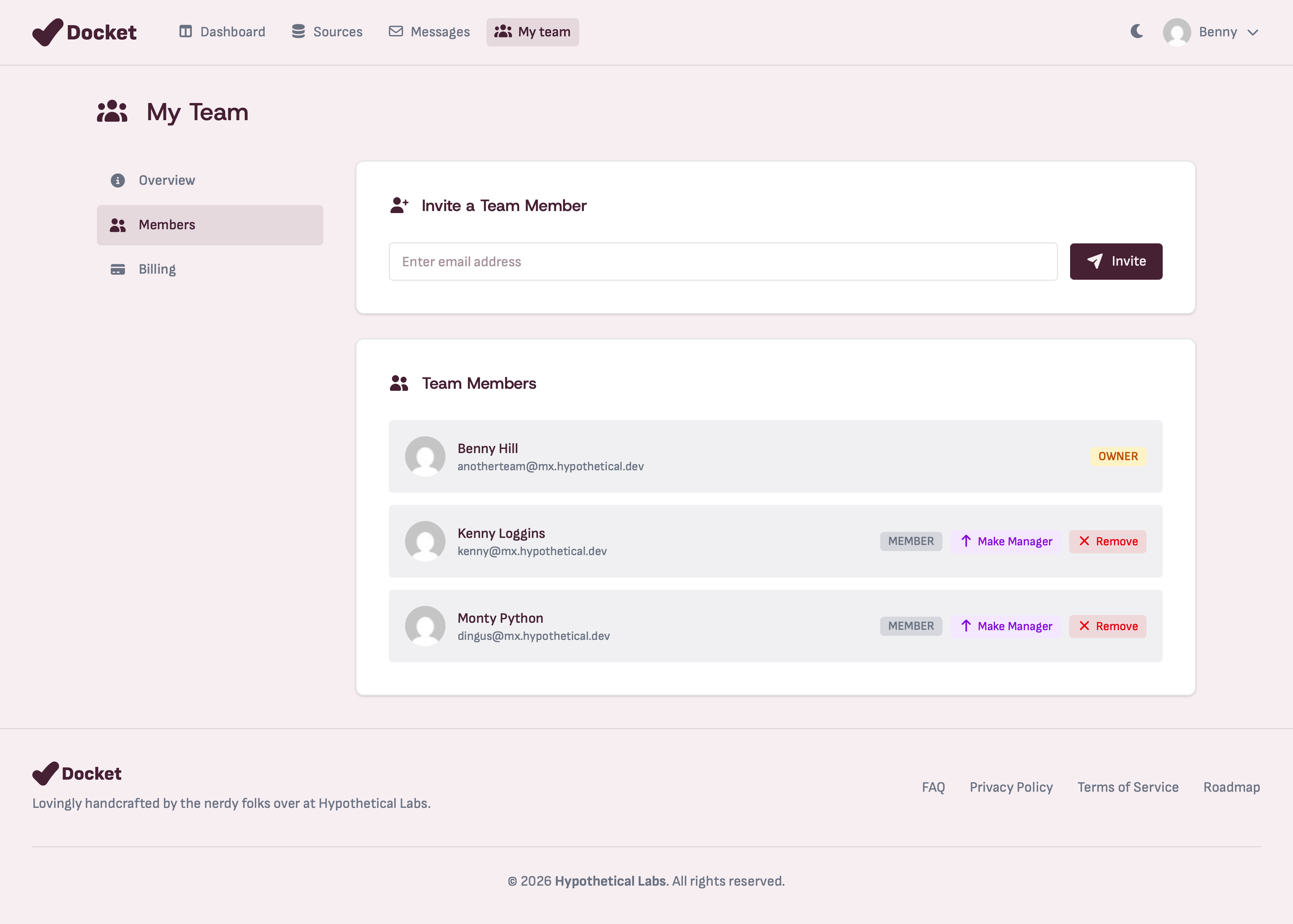Open Messages from the navigation bar
Image resolution: width=1293 pixels, height=924 pixels.
[429, 32]
